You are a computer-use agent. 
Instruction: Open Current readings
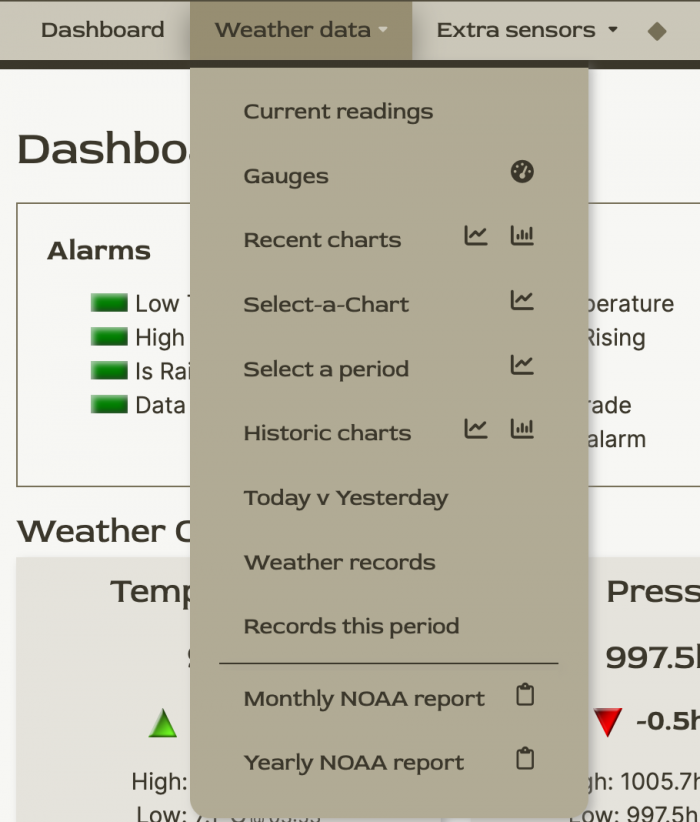pyautogui.click(x=338, y=111)
